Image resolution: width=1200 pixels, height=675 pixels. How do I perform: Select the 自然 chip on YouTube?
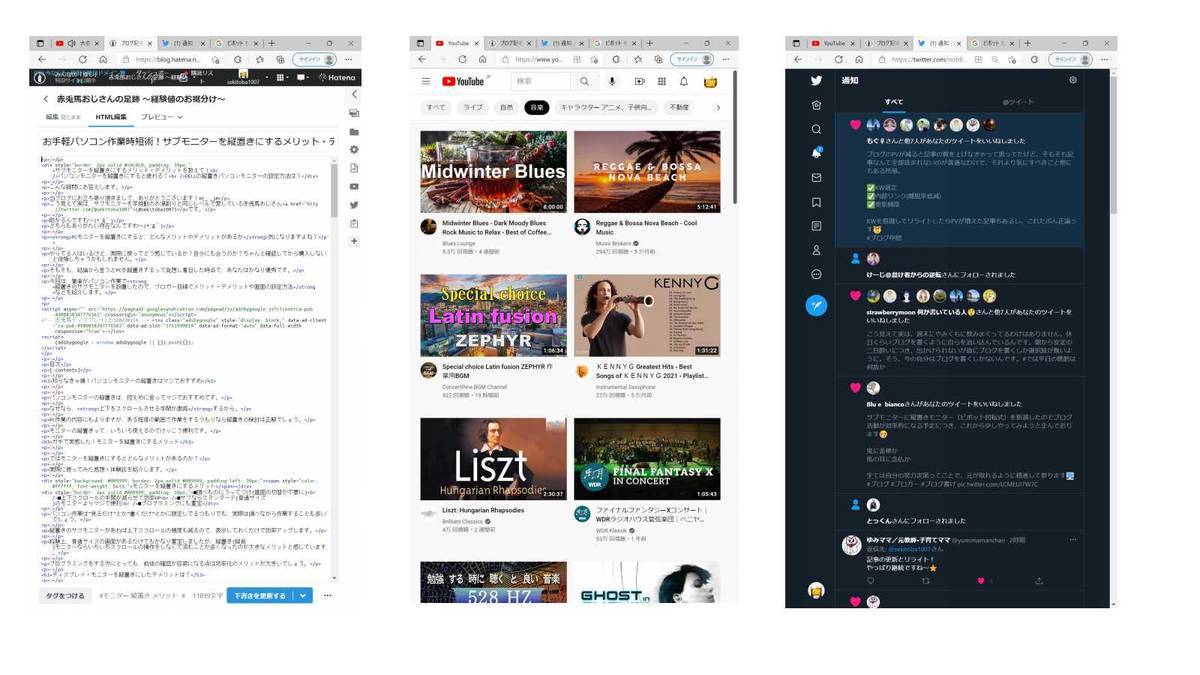pyautogui.click(x=506, y=107)
